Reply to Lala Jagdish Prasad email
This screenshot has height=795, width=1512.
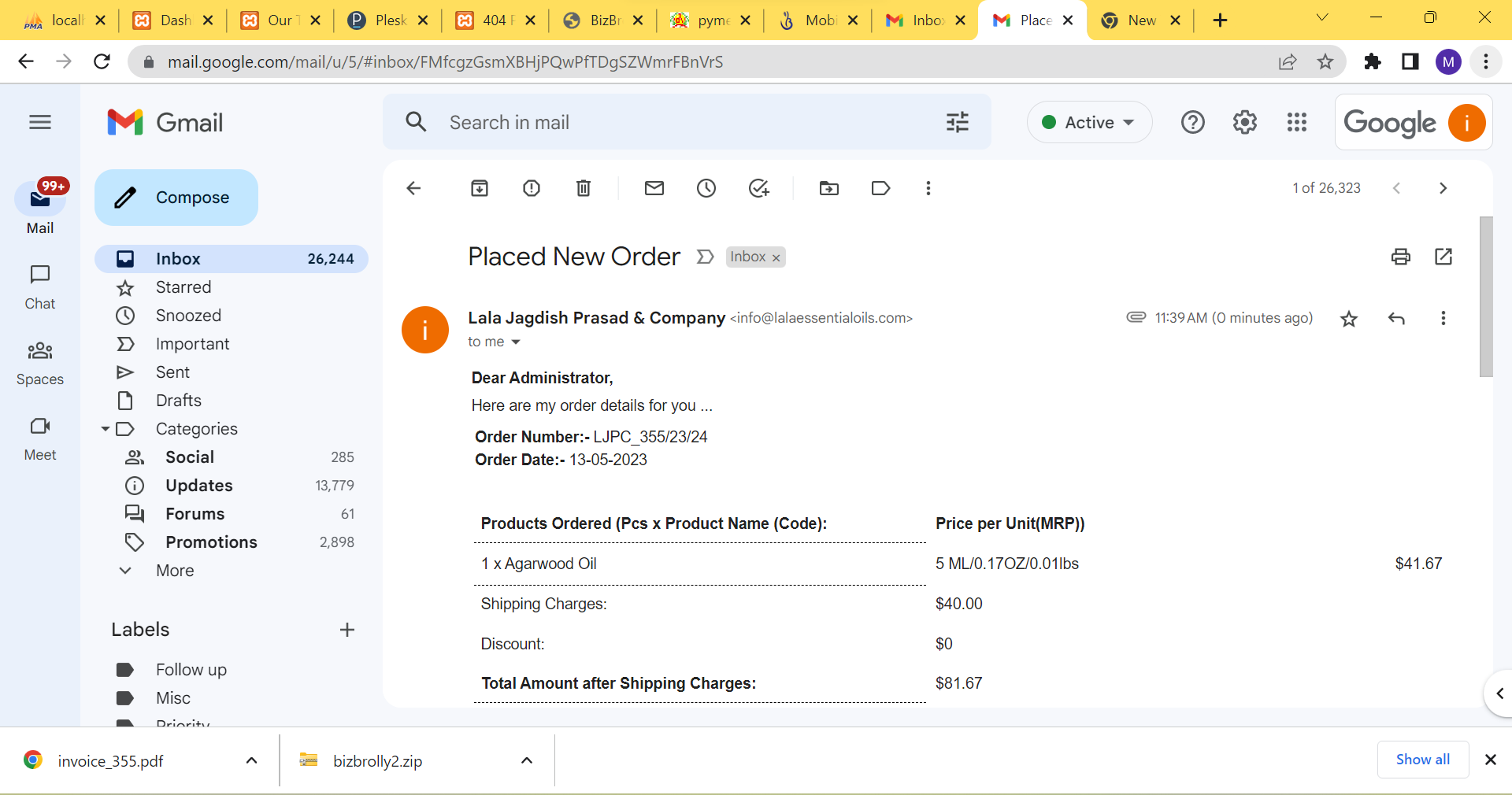[1396, 318]
